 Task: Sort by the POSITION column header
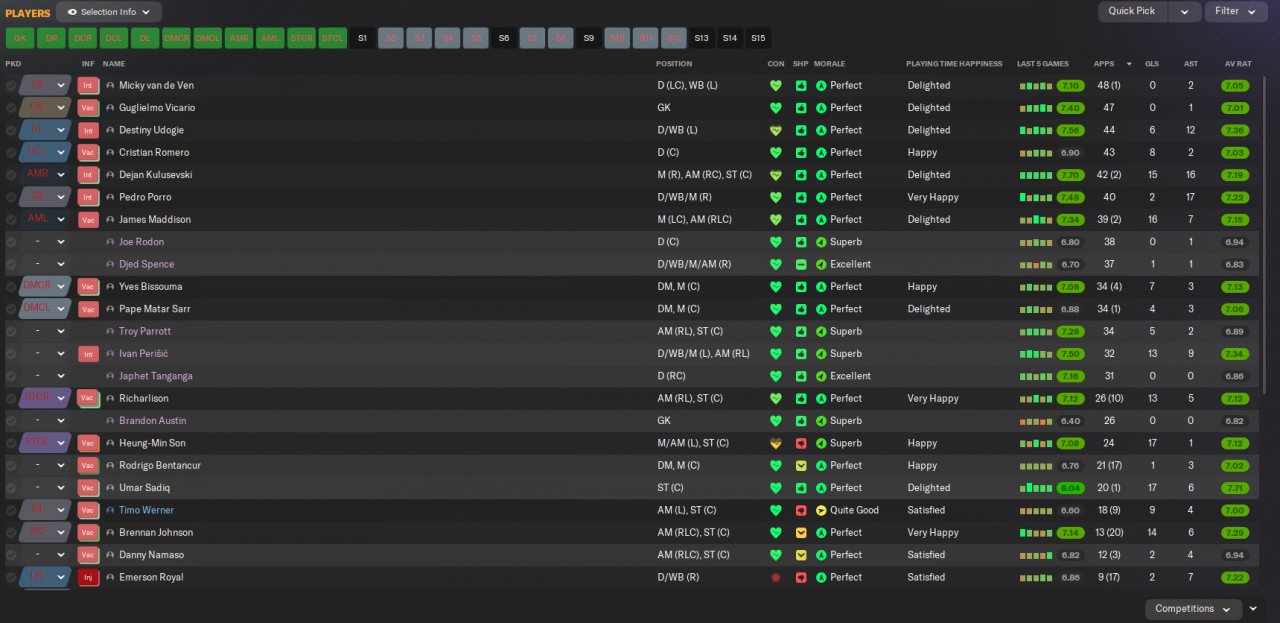click(x=674, y=64)
